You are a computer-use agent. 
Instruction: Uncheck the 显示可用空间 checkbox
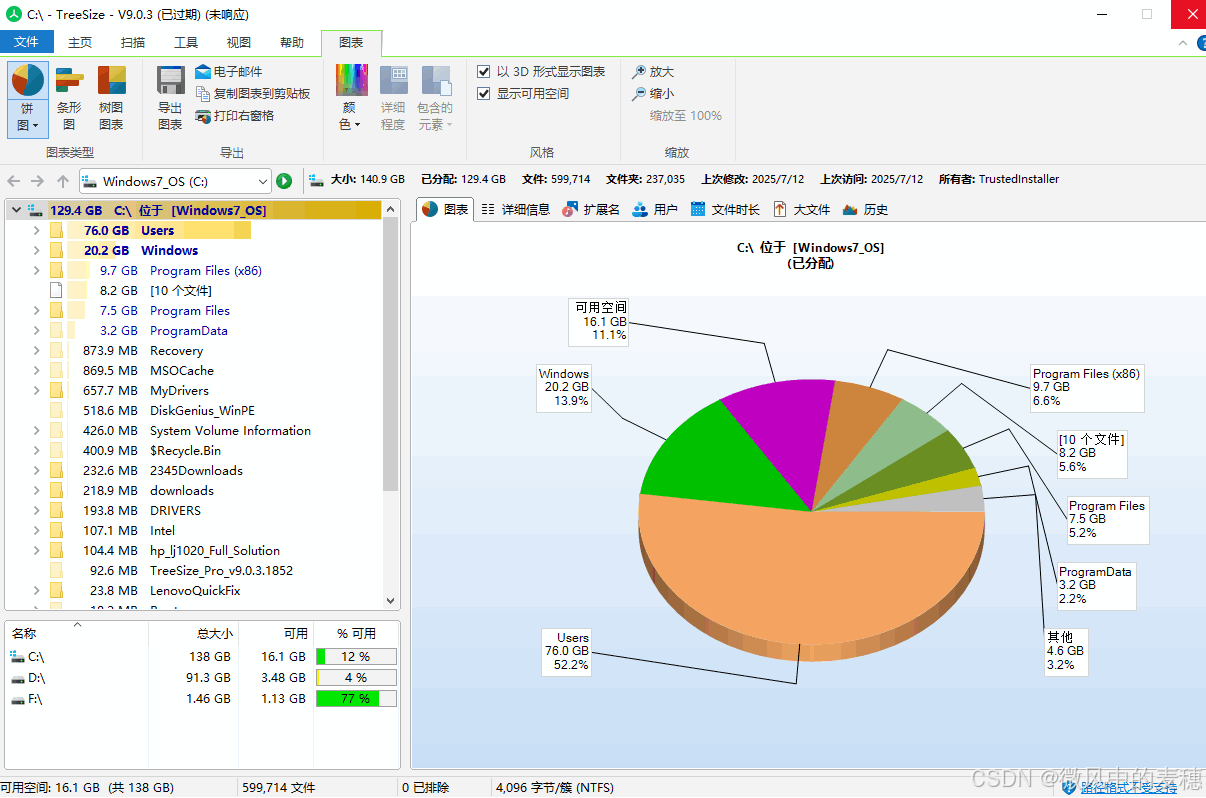coord(484,94)
